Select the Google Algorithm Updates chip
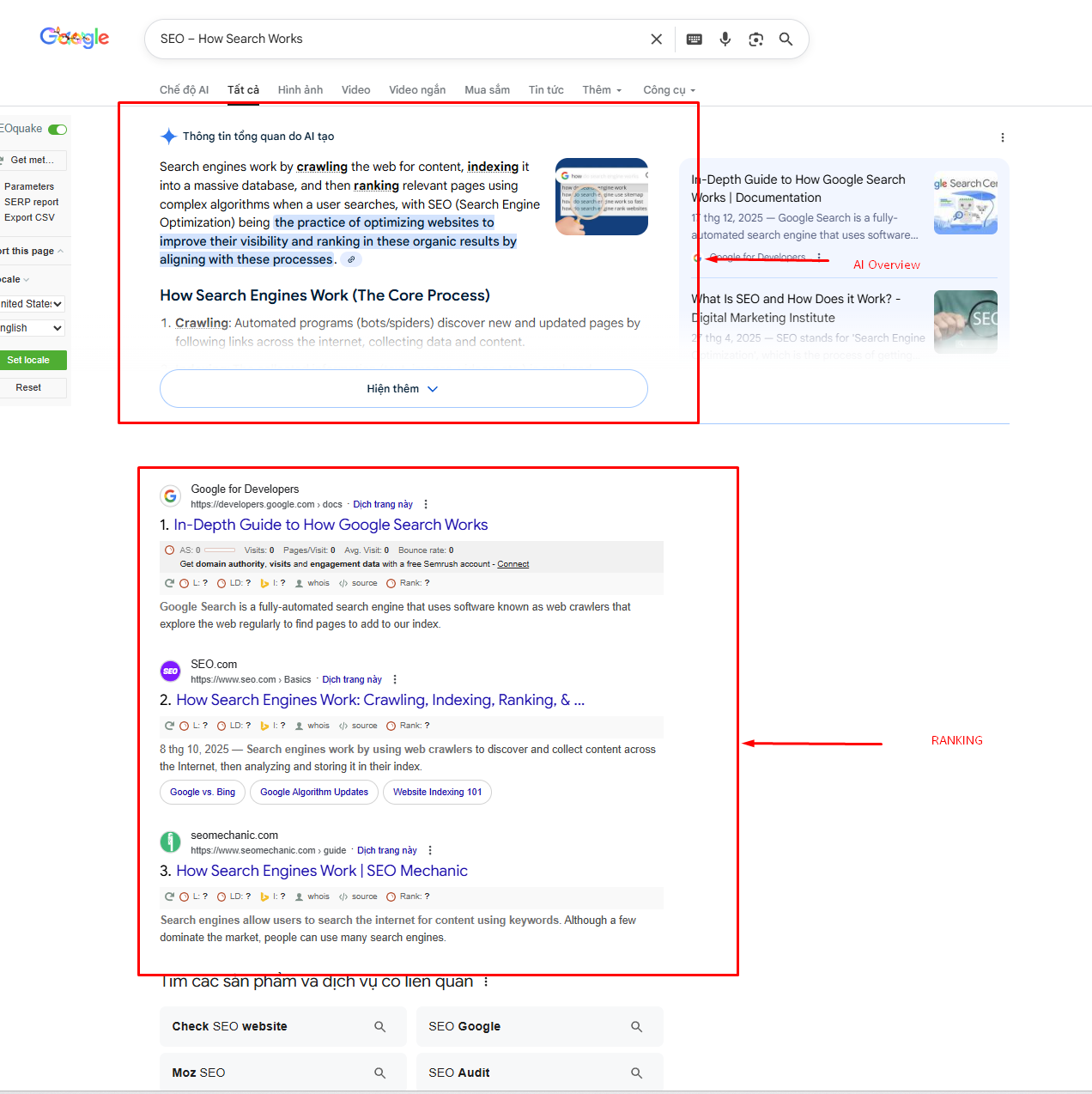This screenshot has width=1092, height=1094. (314, 792)
